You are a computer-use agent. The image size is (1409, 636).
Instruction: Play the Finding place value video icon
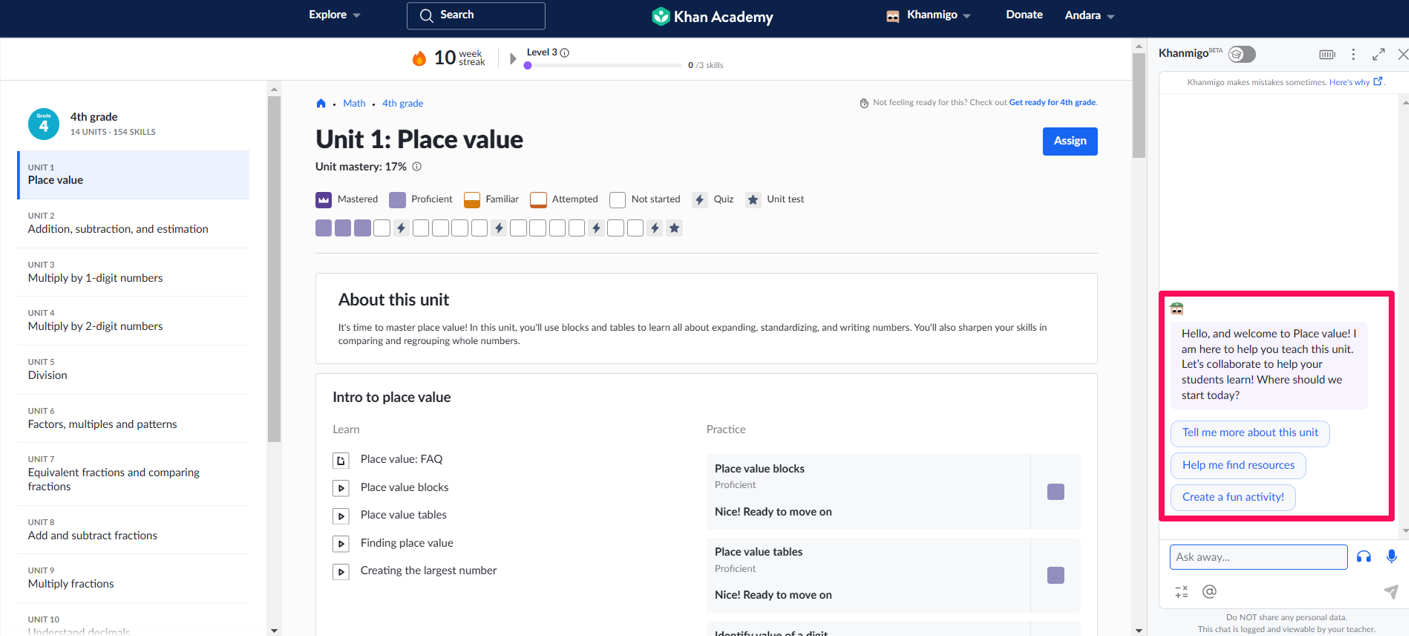[x=341, y=544]
